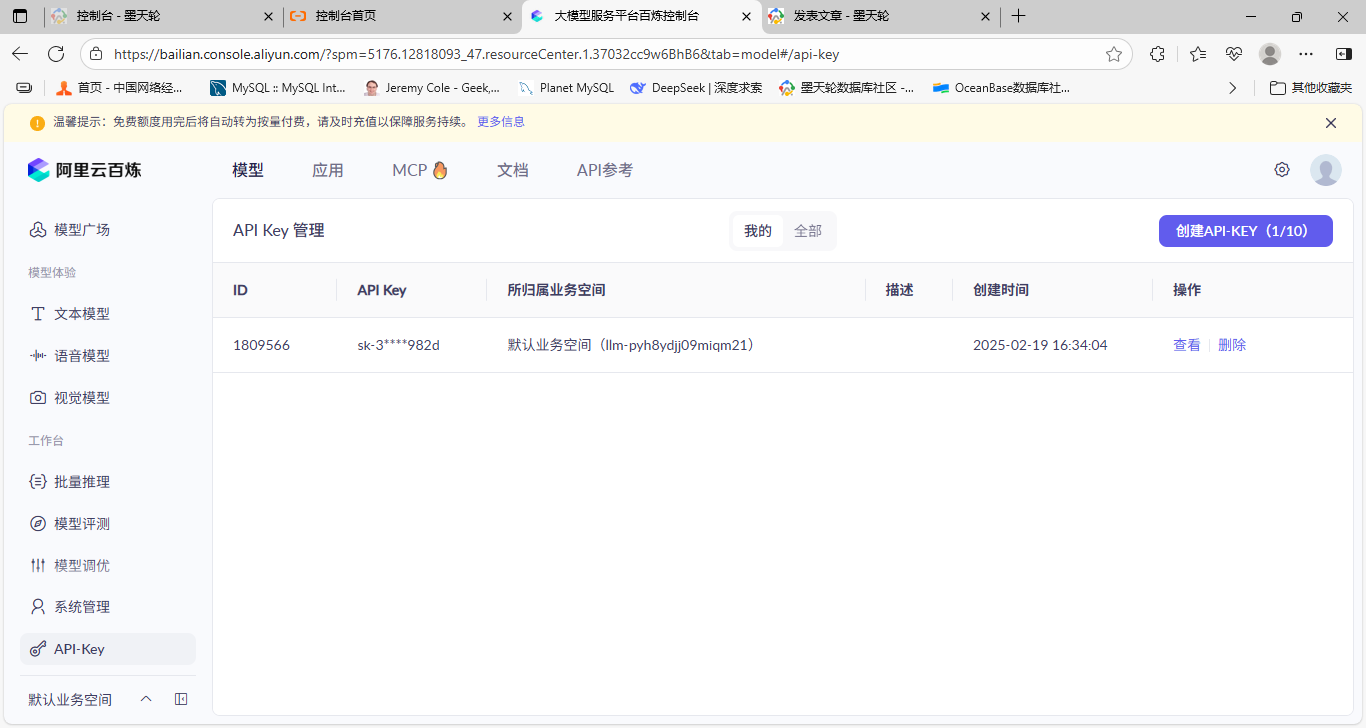Viewport: 1366px width, 728px height.
Task: Open the user avatar in the Bailian header
Action: (x=1326, y=170)
